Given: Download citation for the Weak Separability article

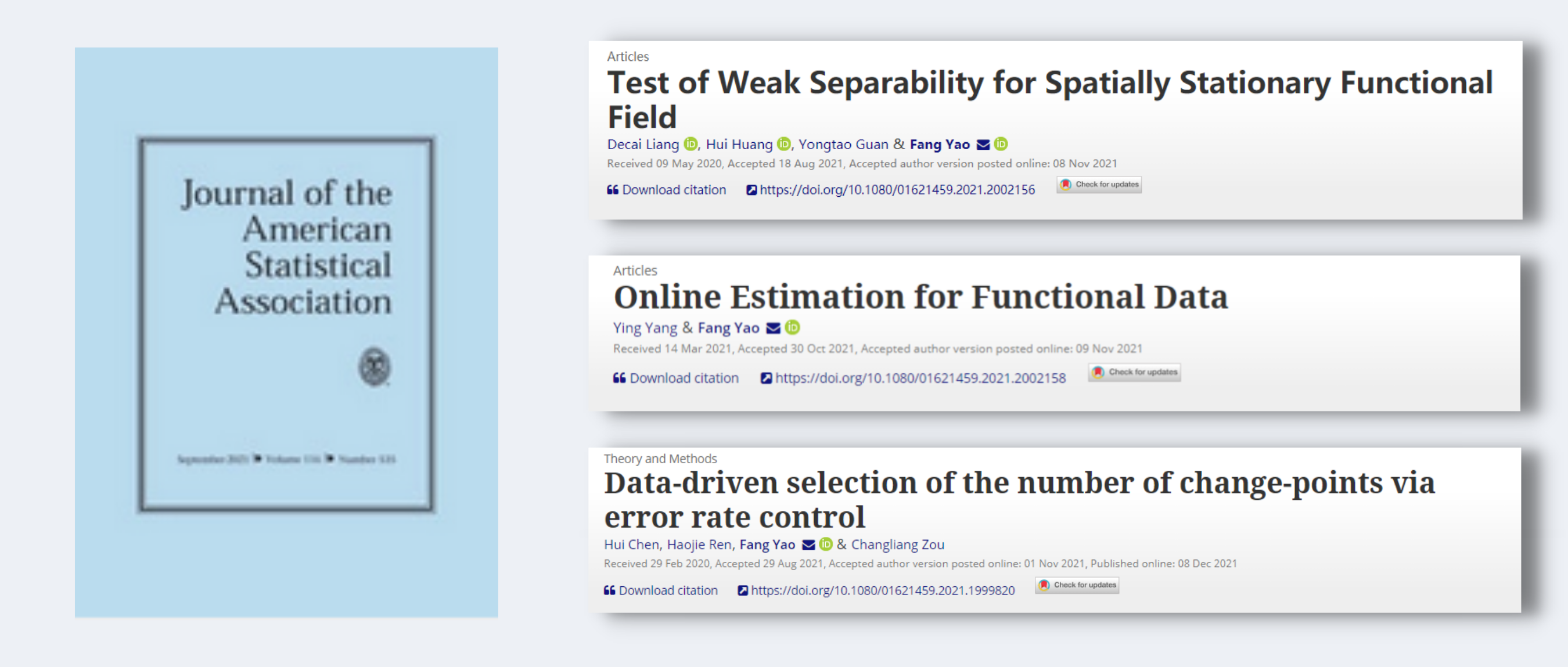Looking at the screenshot, I should tap(667, 190).
